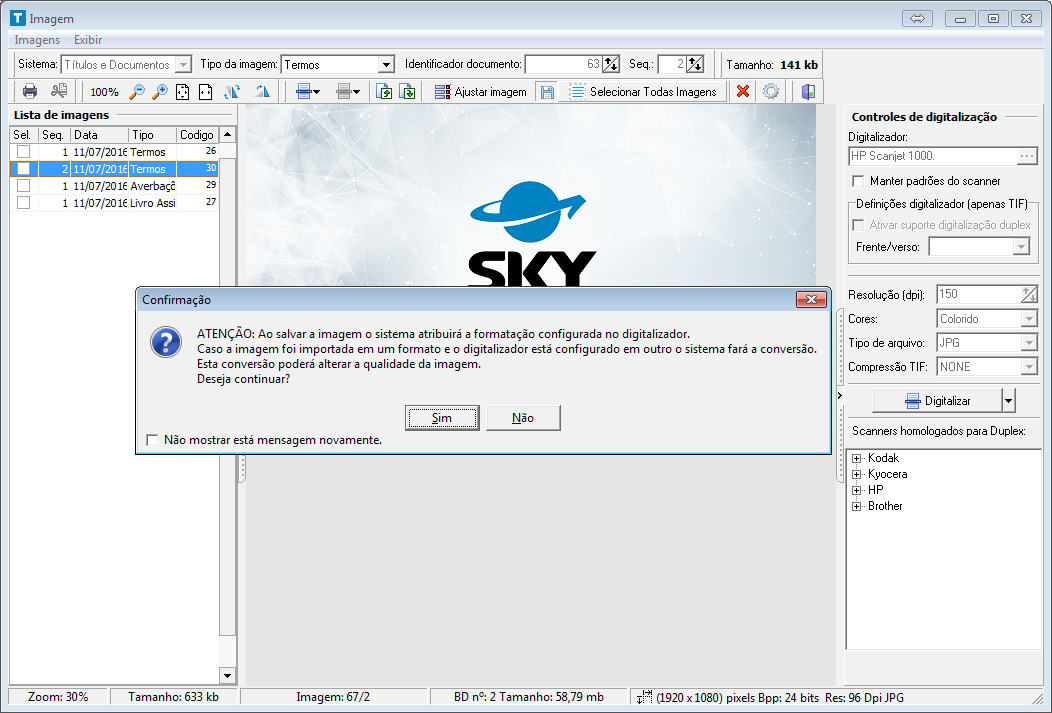Open the Digitalizar split-button arrow
Viewport: 1052px width, 713px height.
[1008, 400]
